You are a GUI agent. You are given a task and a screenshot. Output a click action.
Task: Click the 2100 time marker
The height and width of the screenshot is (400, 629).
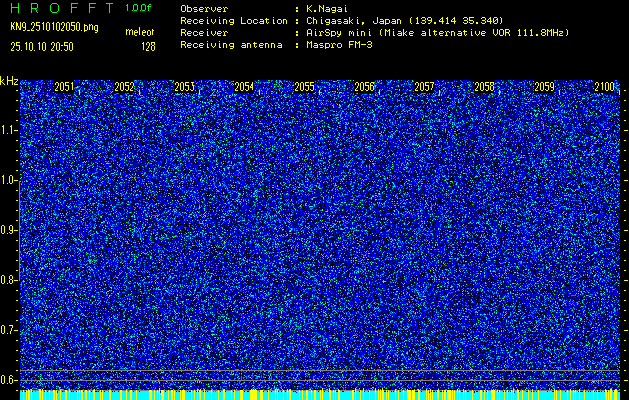[x=604, y=88]
